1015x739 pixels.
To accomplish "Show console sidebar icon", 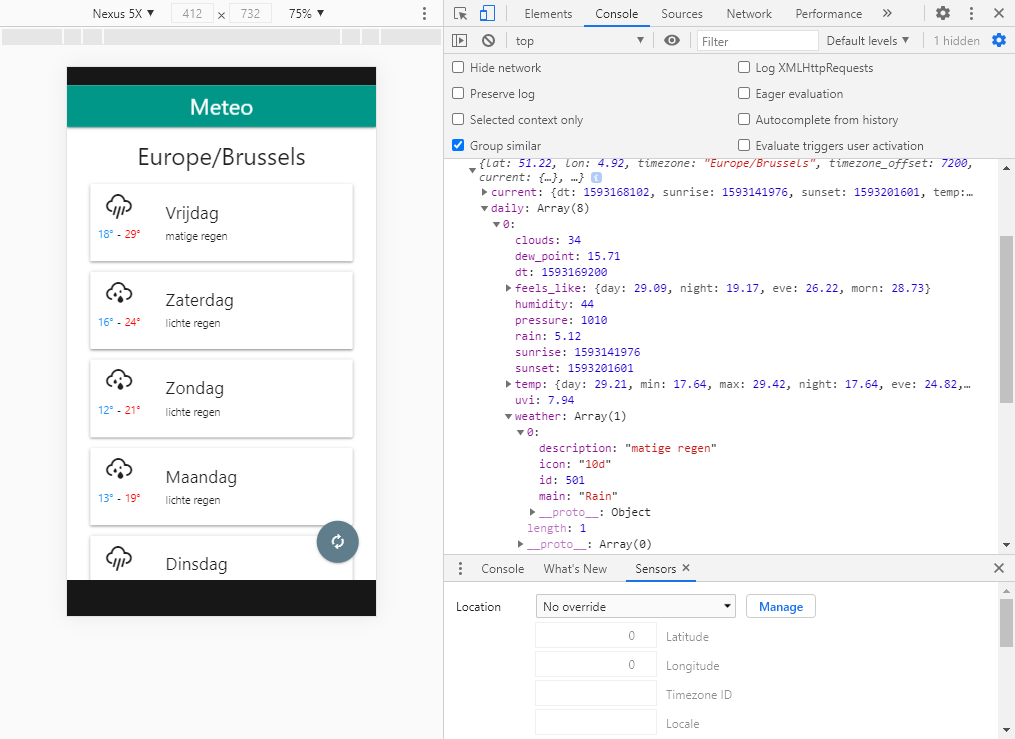I will pyautogui.click(x=460, y=41).
